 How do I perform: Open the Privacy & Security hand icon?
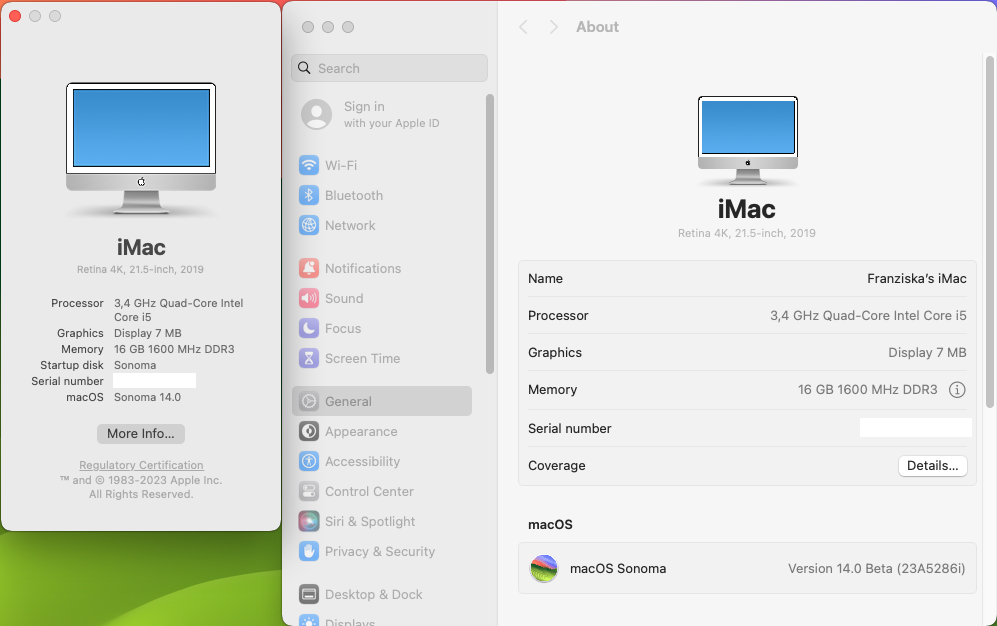click(x=309, y=551)
